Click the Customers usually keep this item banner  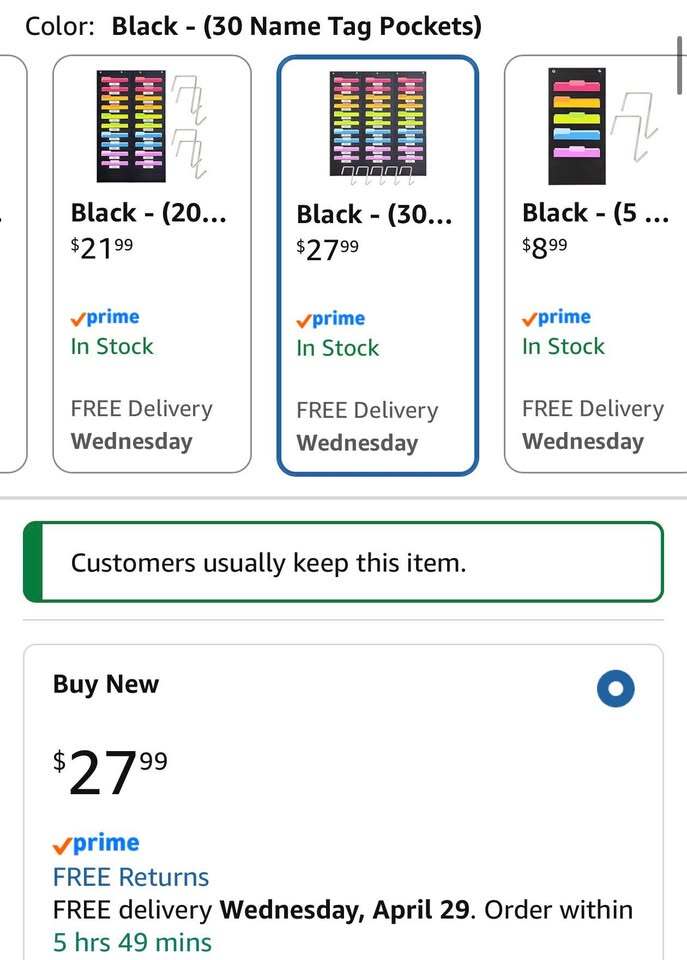click(343, 562)
